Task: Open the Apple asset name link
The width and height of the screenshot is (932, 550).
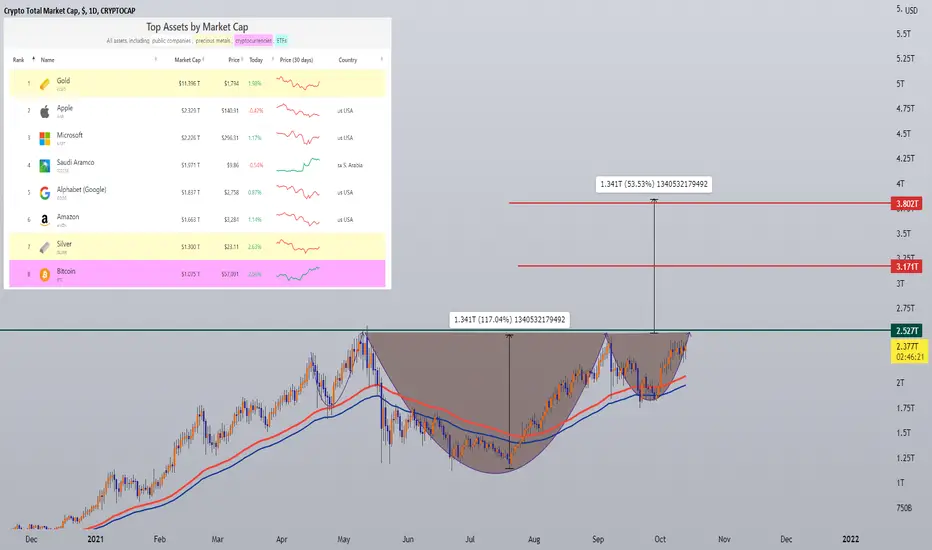Action: pyautogui.click(x=65, y=108)
